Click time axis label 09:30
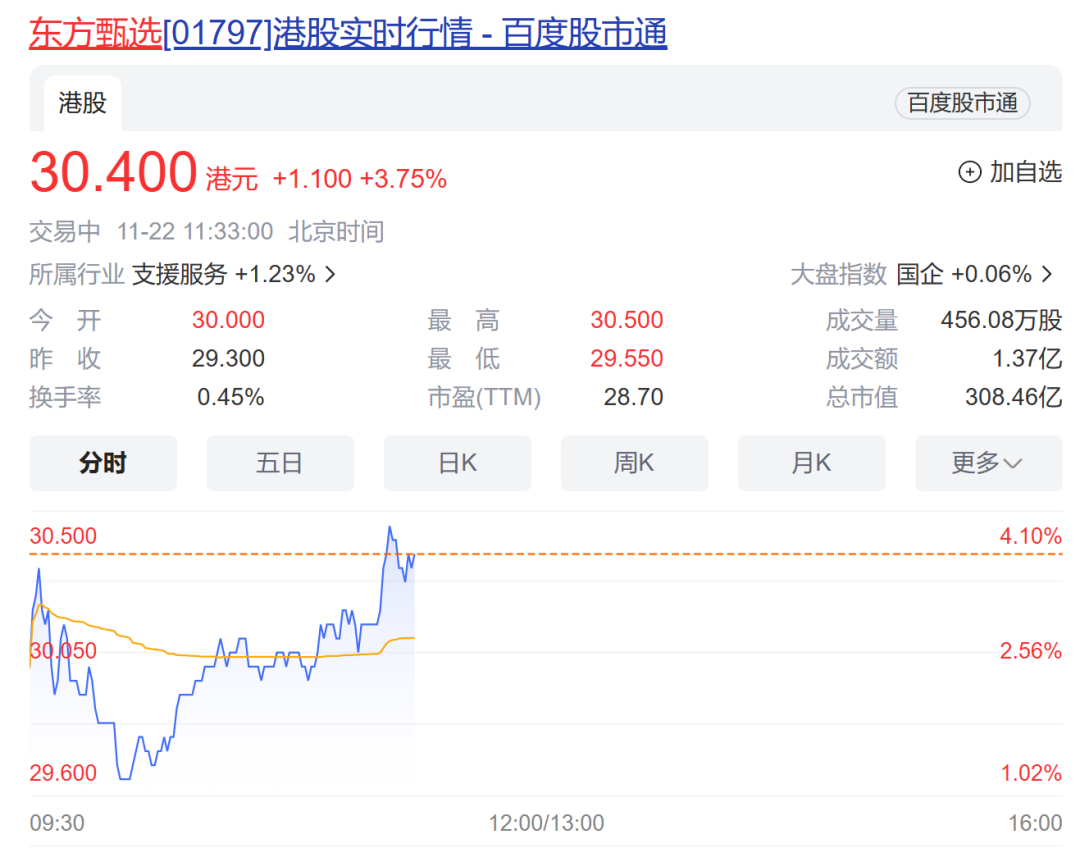Screen dimensions: 1080x848 57,823
